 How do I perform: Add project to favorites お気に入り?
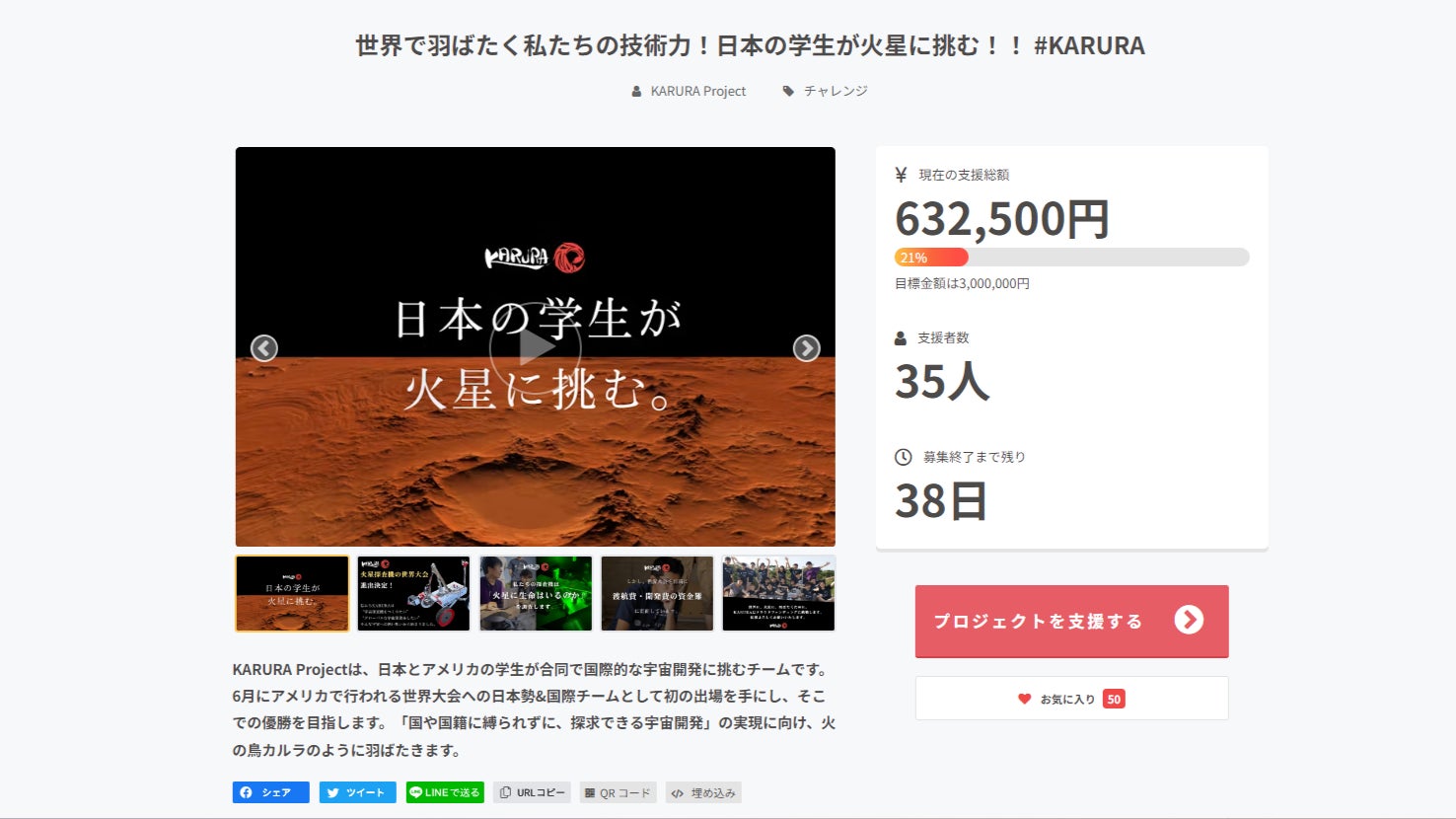[1071, 699]
